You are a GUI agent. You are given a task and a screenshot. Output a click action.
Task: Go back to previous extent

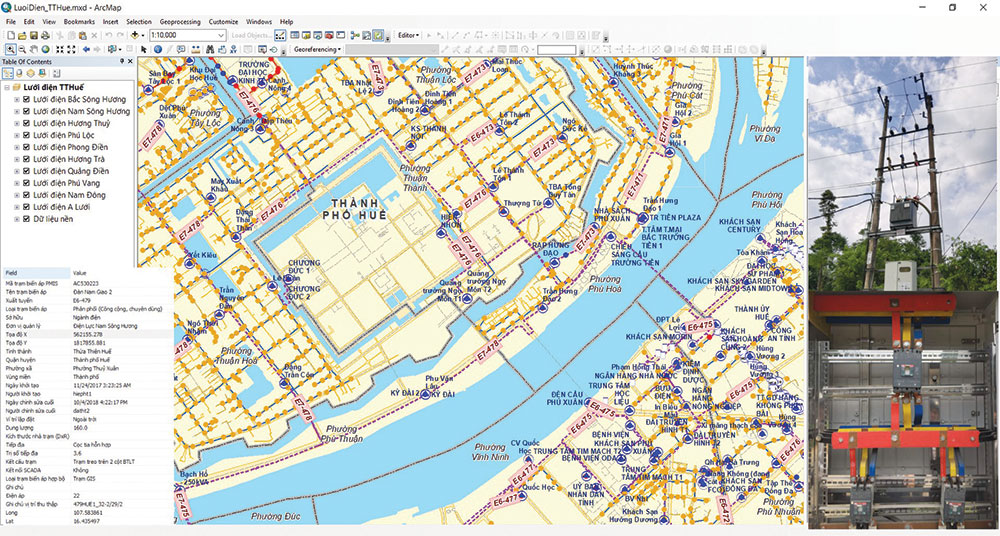coord(86,49)
